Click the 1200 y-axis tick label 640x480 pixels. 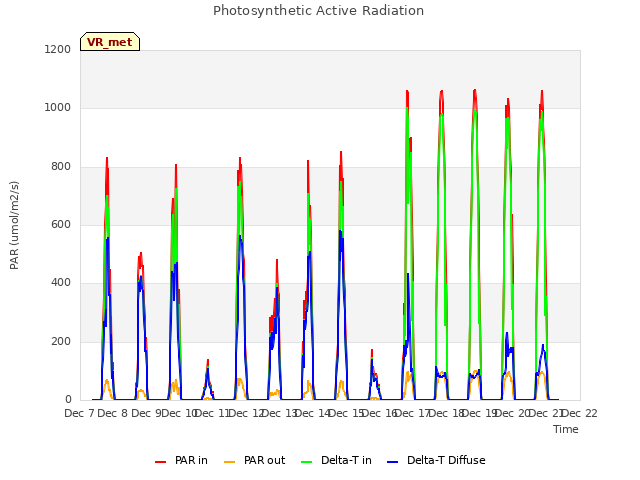click(58, 49)
